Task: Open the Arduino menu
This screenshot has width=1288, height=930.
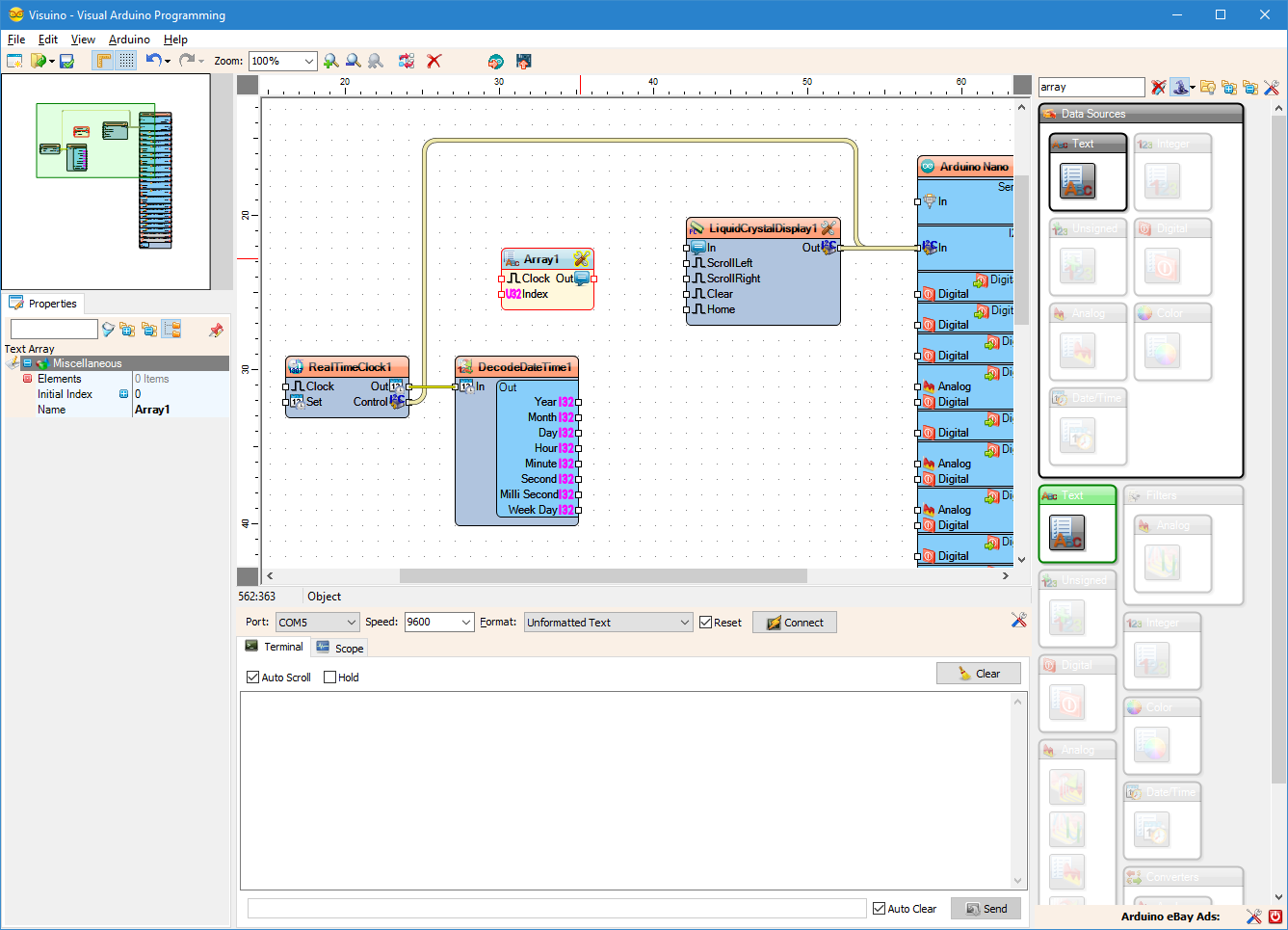Action: [129, 40]
